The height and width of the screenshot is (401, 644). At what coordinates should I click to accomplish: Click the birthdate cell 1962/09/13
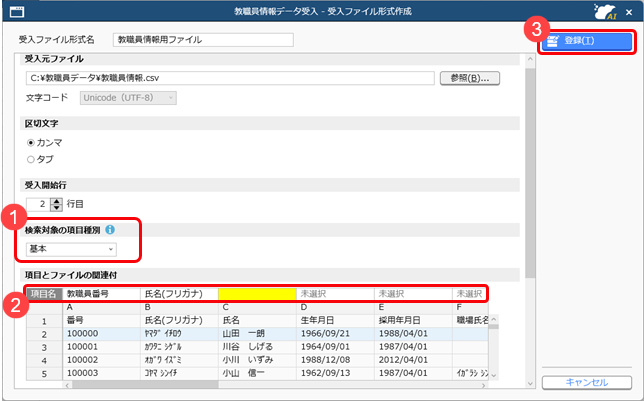pyautogui.click(x=335, y=373)
